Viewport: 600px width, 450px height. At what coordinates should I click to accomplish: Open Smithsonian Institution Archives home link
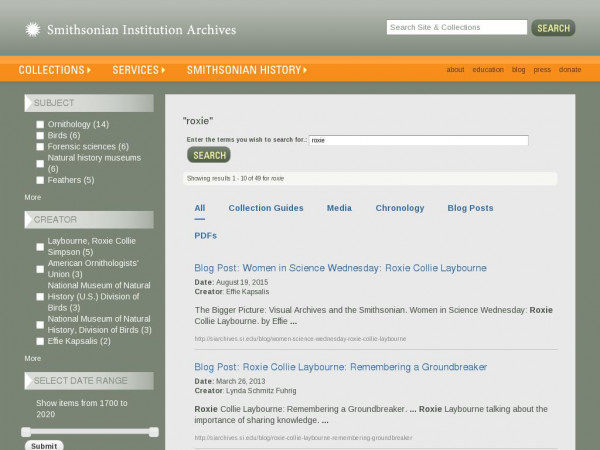click(x=141, y=30)
